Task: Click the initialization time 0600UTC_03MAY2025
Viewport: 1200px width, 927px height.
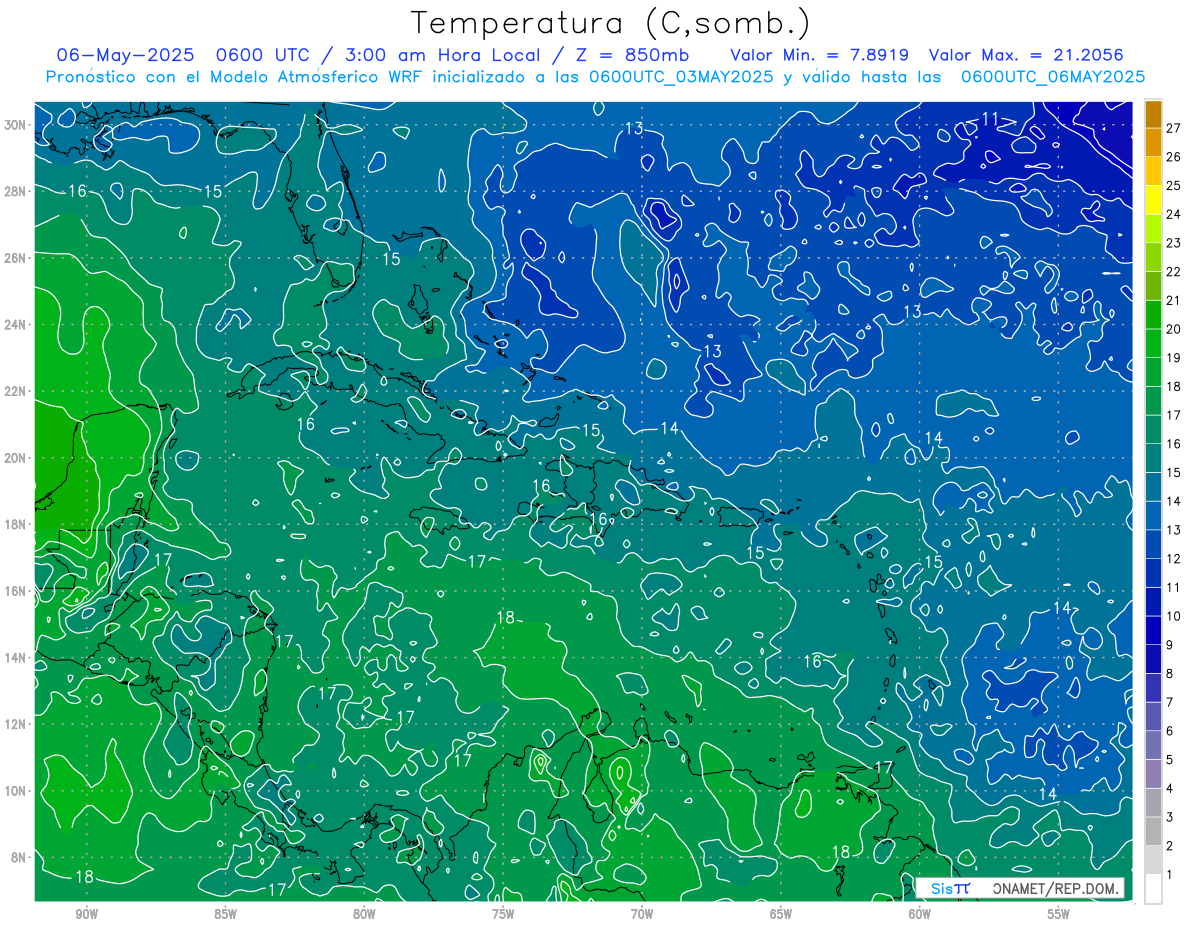Action: coord(681,76)
